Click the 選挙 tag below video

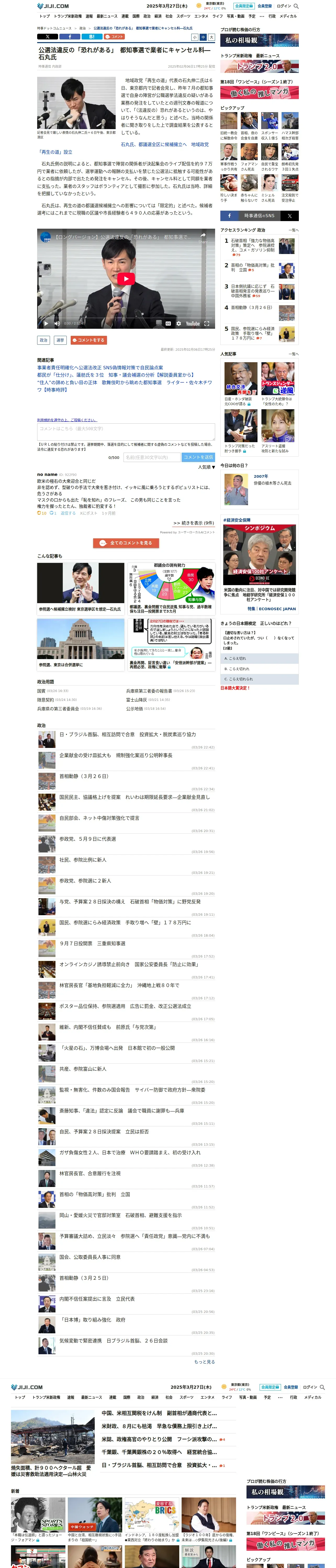(x=60, y=340)
